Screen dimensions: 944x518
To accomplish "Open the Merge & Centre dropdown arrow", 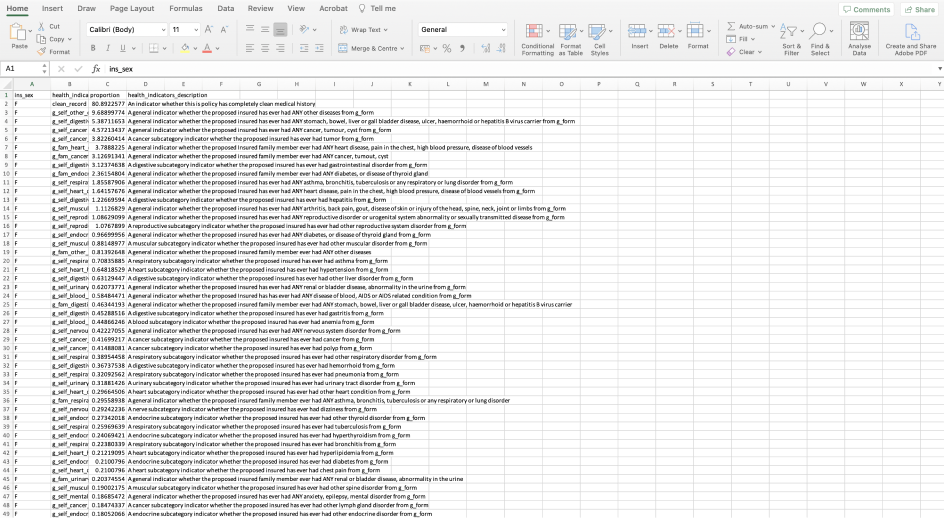I will click(402, 48).
